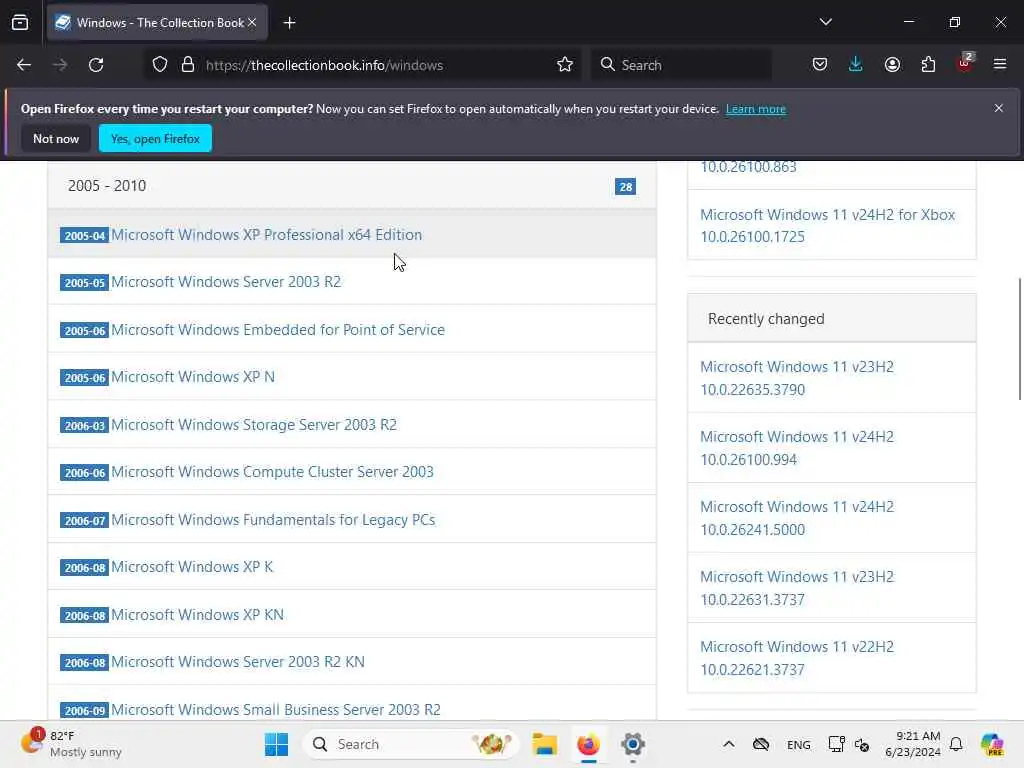Launch Copilot preview from taskbar
1024x768 pixels.
[992, 744]
